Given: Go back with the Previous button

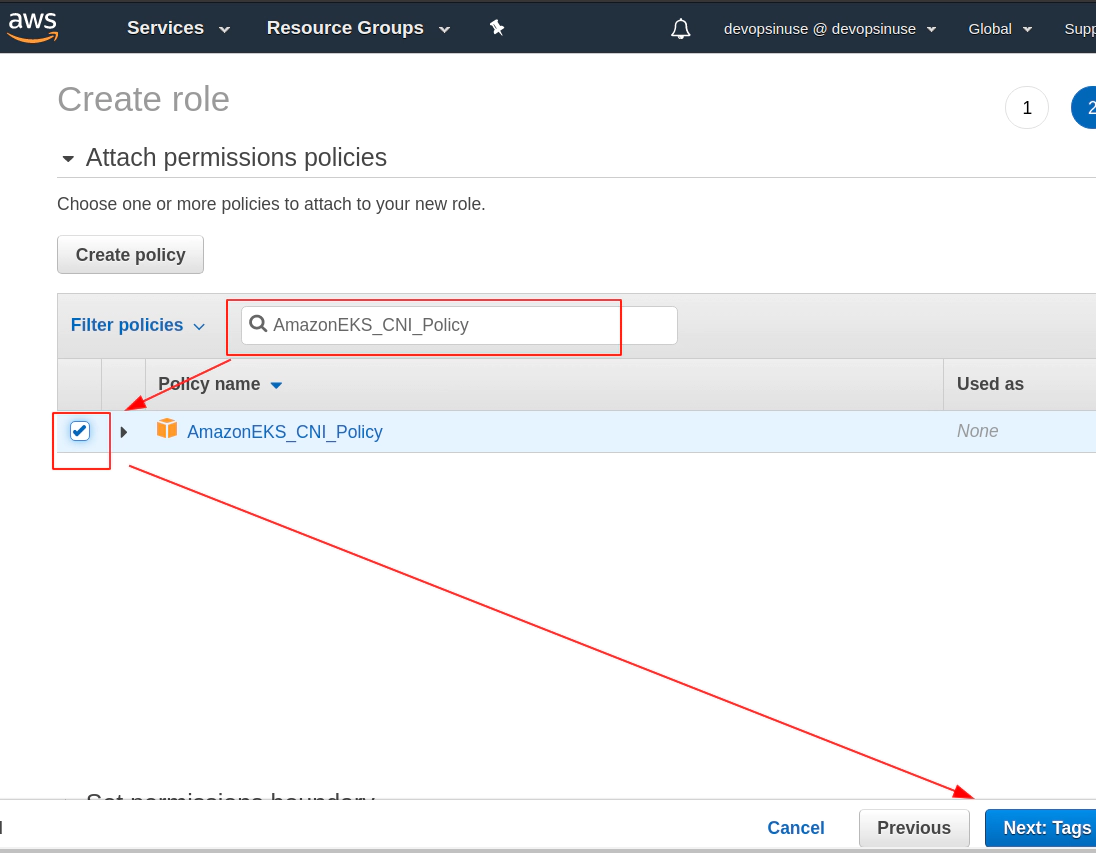Looking at the screenshot, I should (914, 828).
